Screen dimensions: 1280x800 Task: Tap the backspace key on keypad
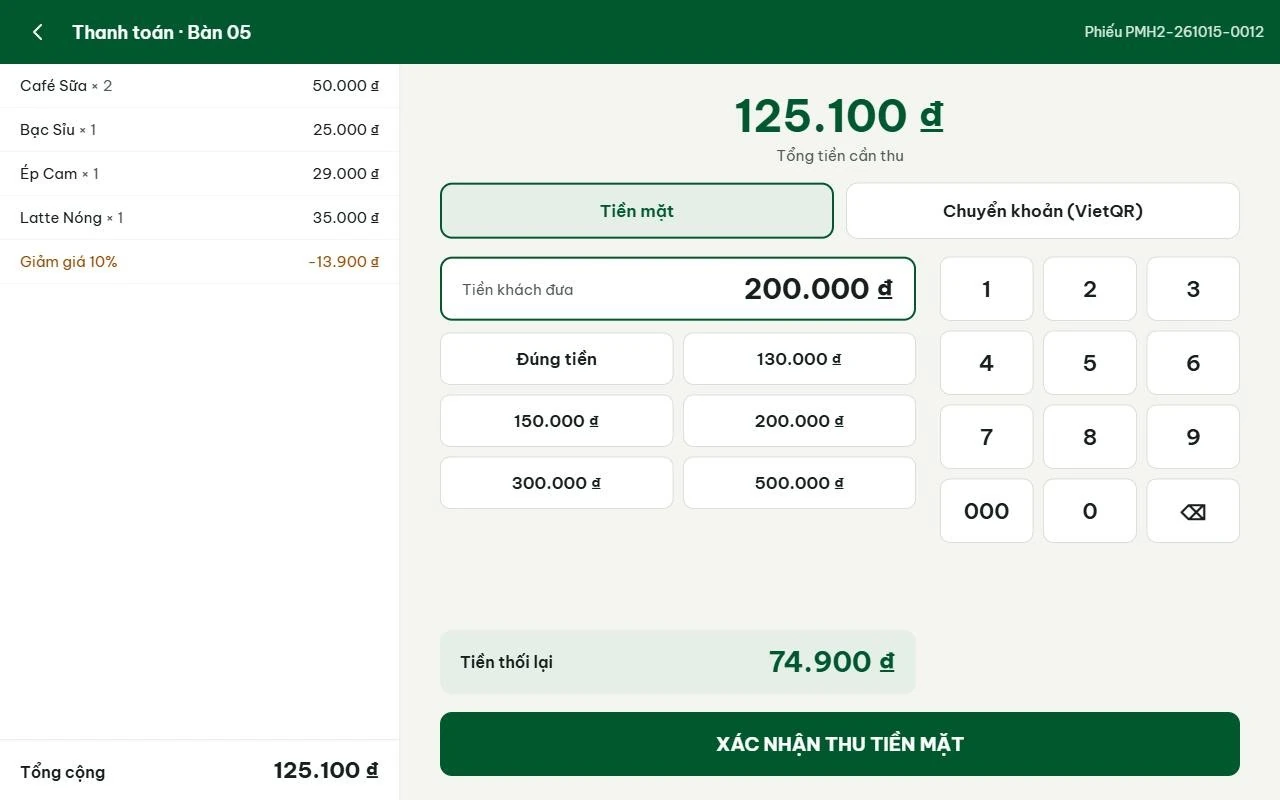tap(1193, 511)
